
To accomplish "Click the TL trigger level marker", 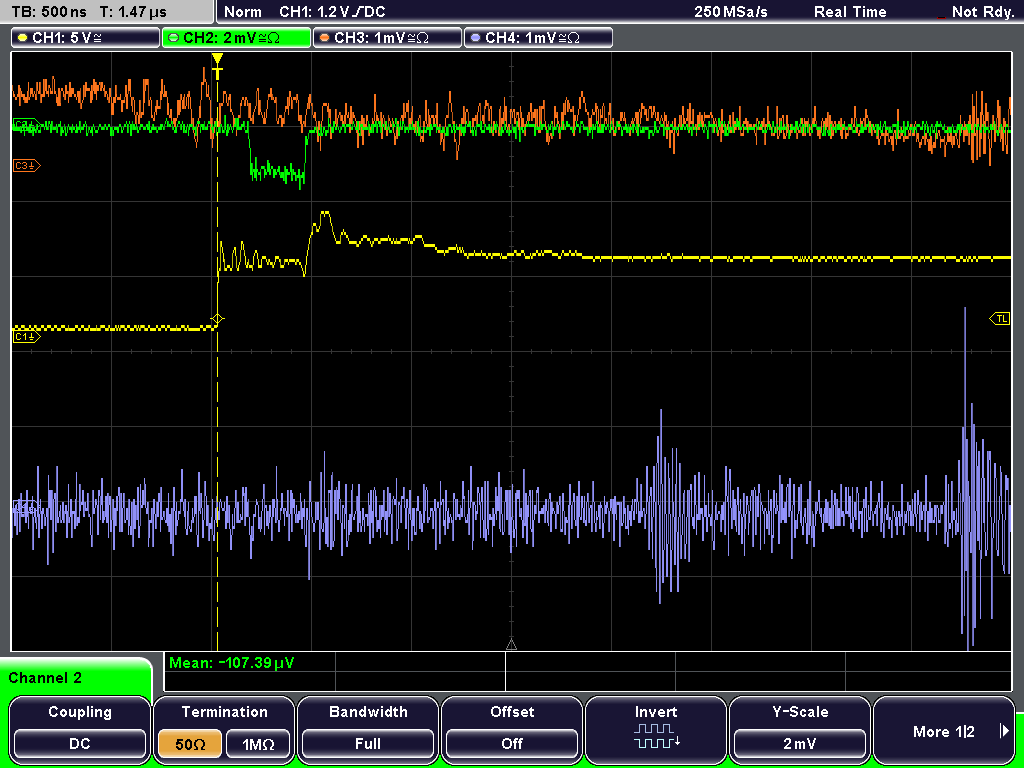I will point(1000,319).
